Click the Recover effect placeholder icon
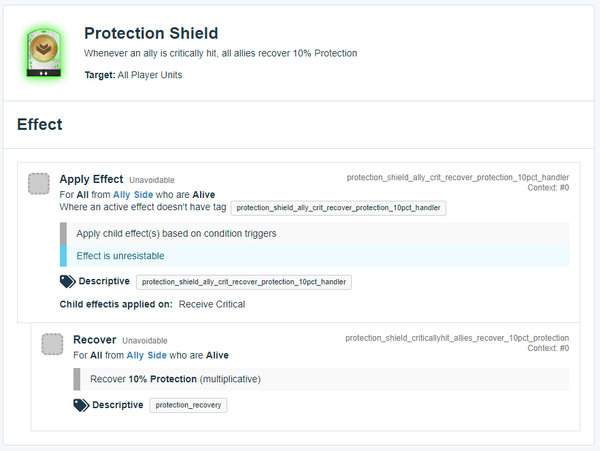The width and height of the screenshot is (600, 451). [52, 344]
